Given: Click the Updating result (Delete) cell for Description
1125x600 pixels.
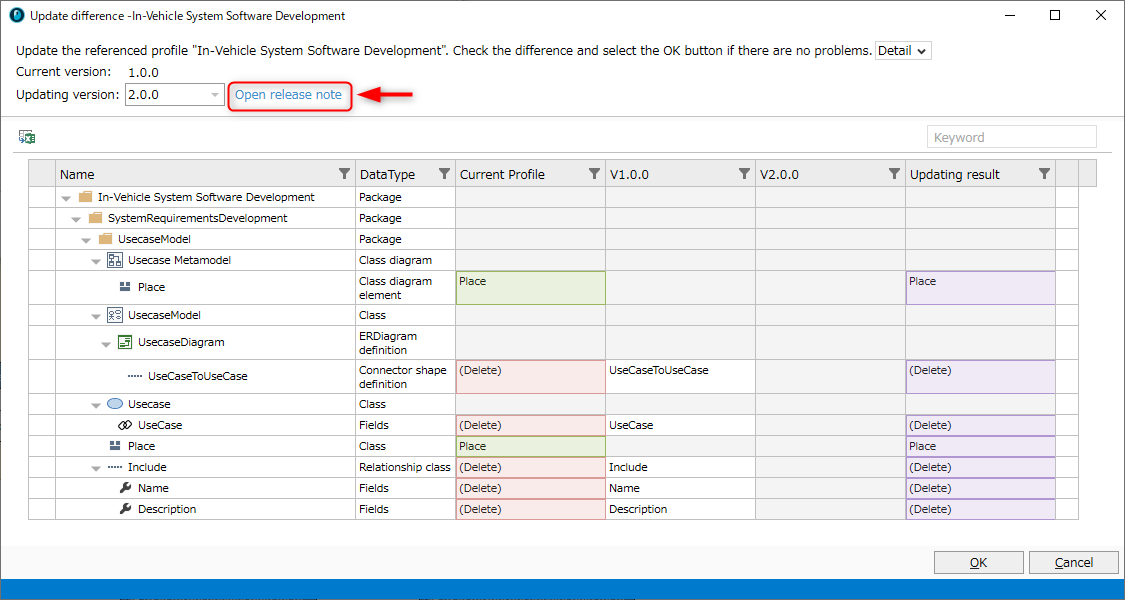Looking at the screenshot, I should [x=980, y=509].
